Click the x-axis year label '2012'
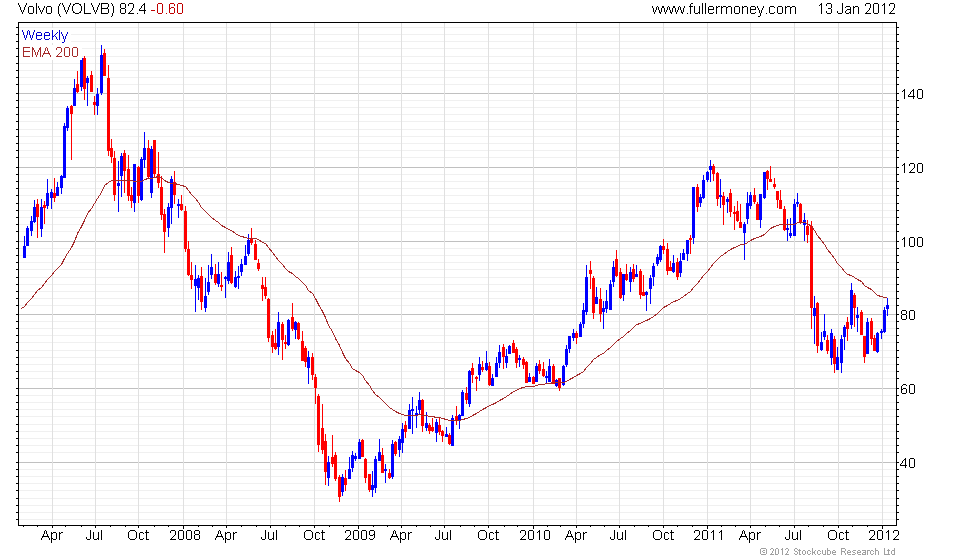This screenshot has height=560, width=980. click(884, 536)
